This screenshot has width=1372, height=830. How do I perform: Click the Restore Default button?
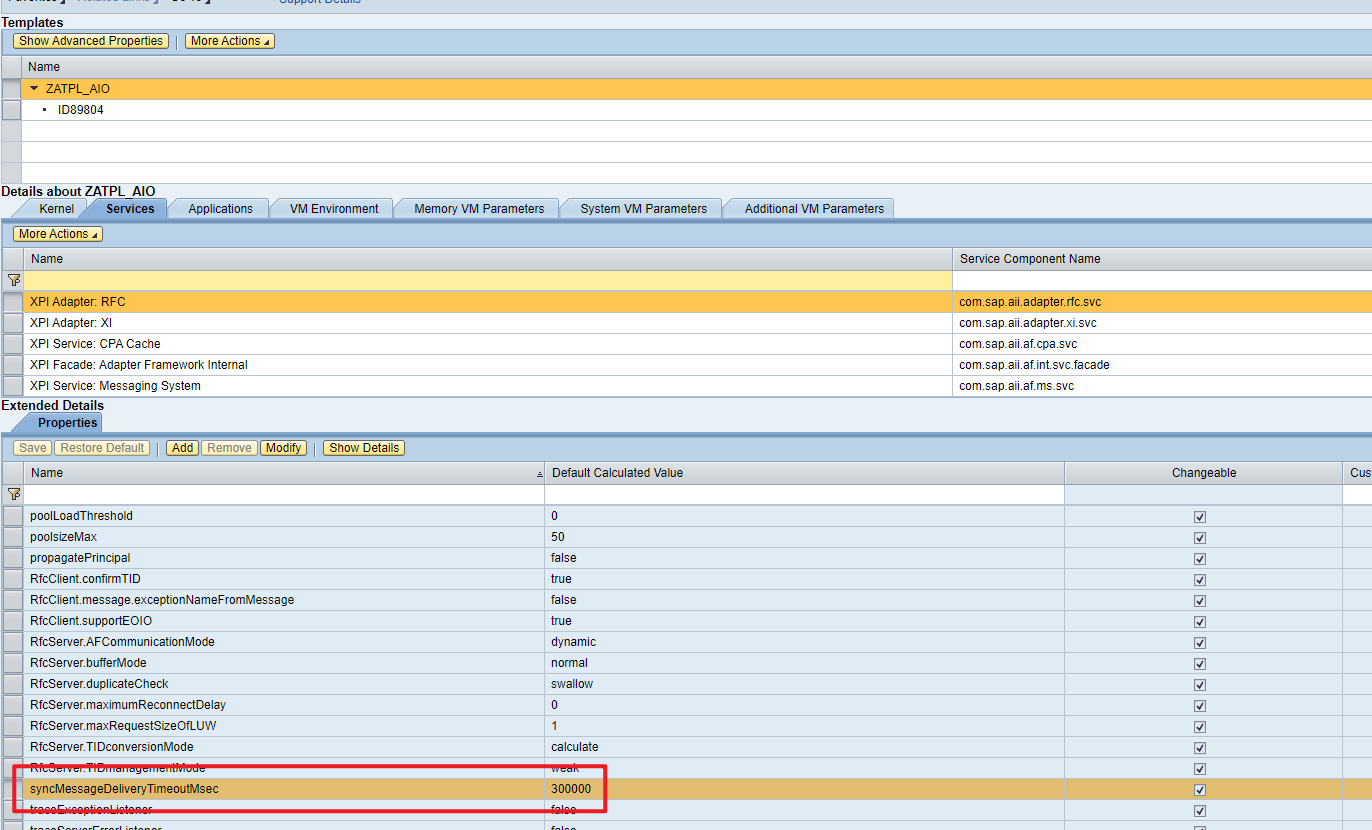tap(101, 447)
